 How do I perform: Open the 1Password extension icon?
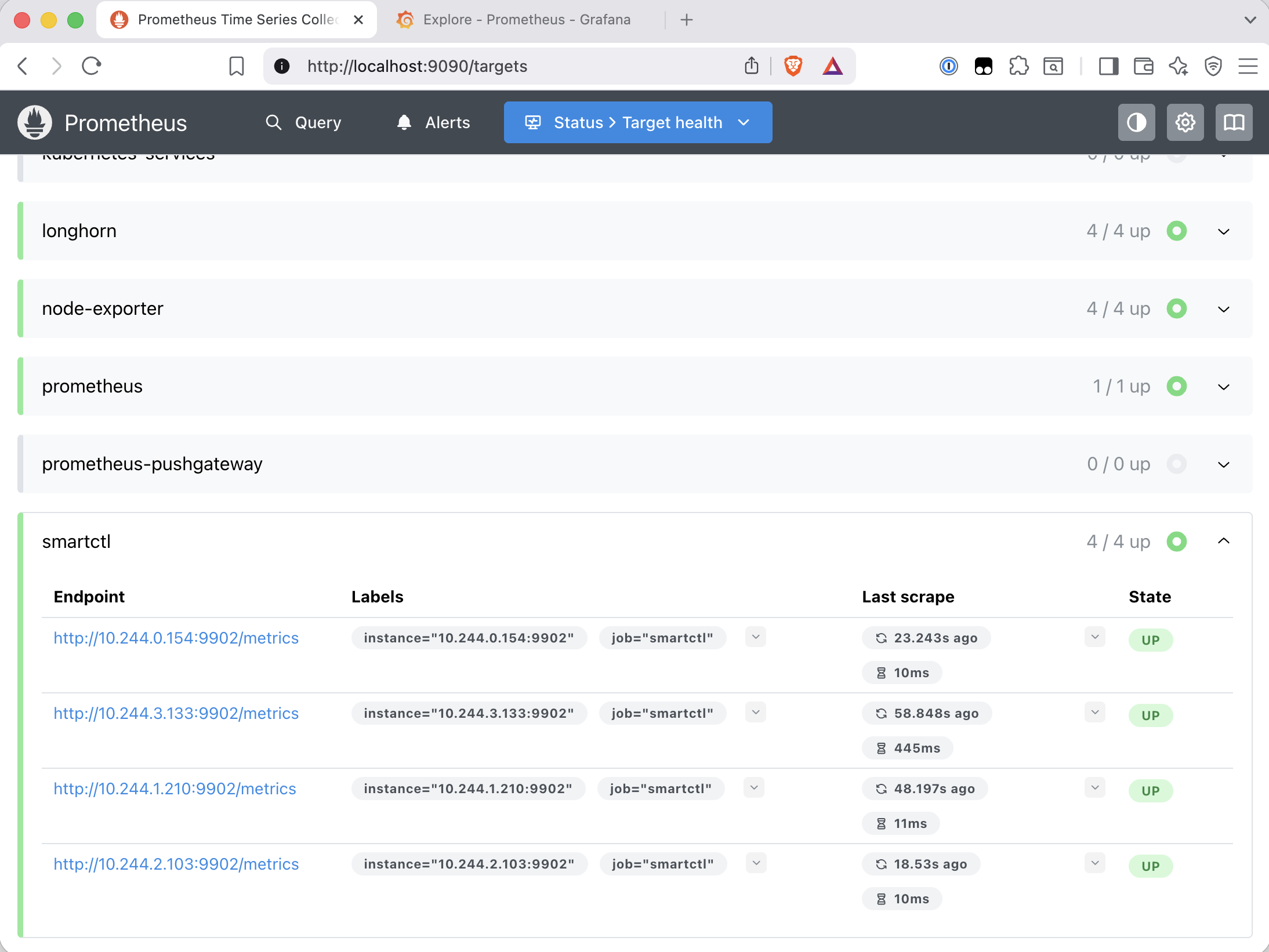point(948,66)
